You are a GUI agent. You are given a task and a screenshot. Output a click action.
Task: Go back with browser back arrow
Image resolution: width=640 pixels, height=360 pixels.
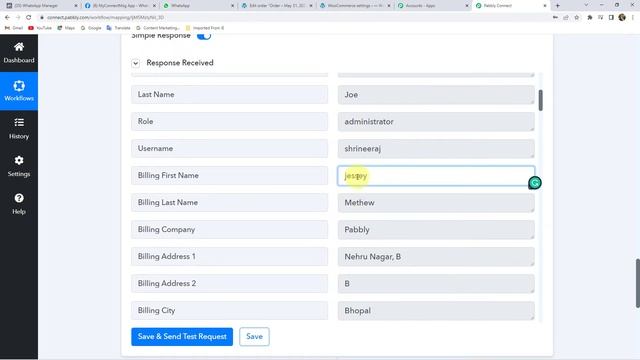tap(7, 18)
